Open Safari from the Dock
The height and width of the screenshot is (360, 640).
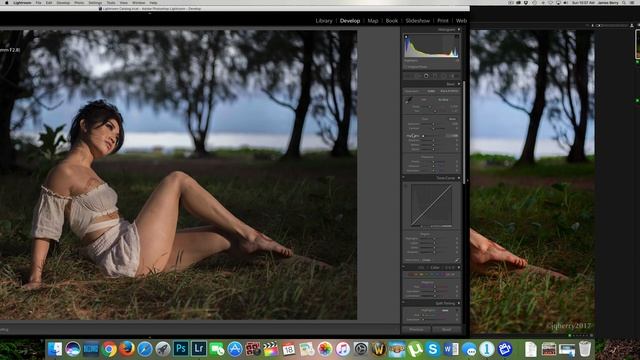click(x=145, y=349)
